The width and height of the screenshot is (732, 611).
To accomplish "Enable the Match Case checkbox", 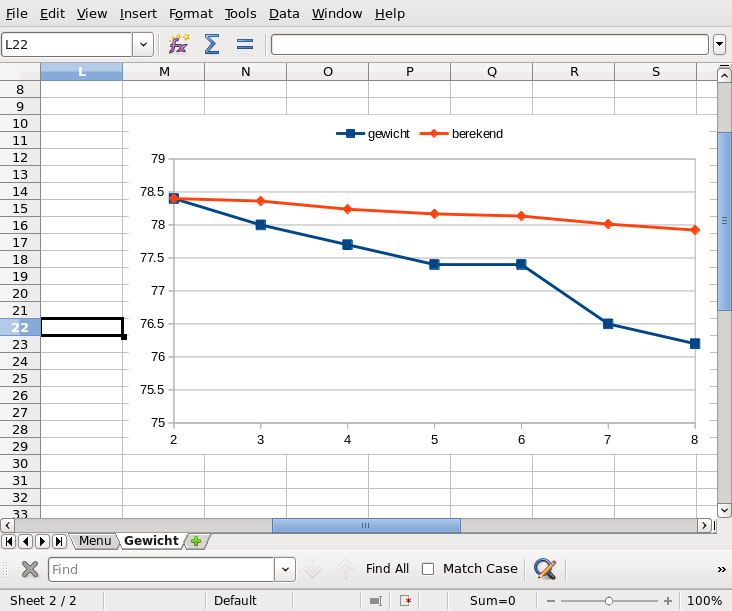I will (x=428, y=569).
